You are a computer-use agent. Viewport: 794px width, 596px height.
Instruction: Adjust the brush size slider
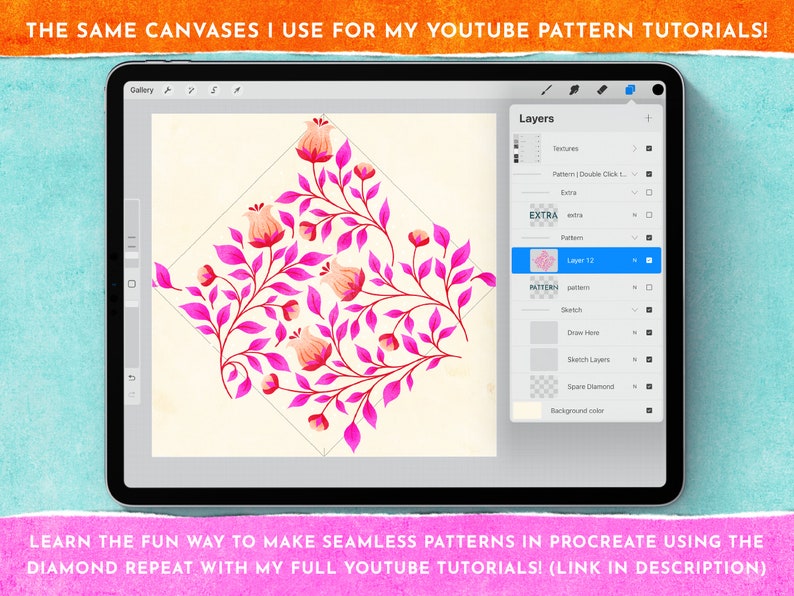[132, 233]
